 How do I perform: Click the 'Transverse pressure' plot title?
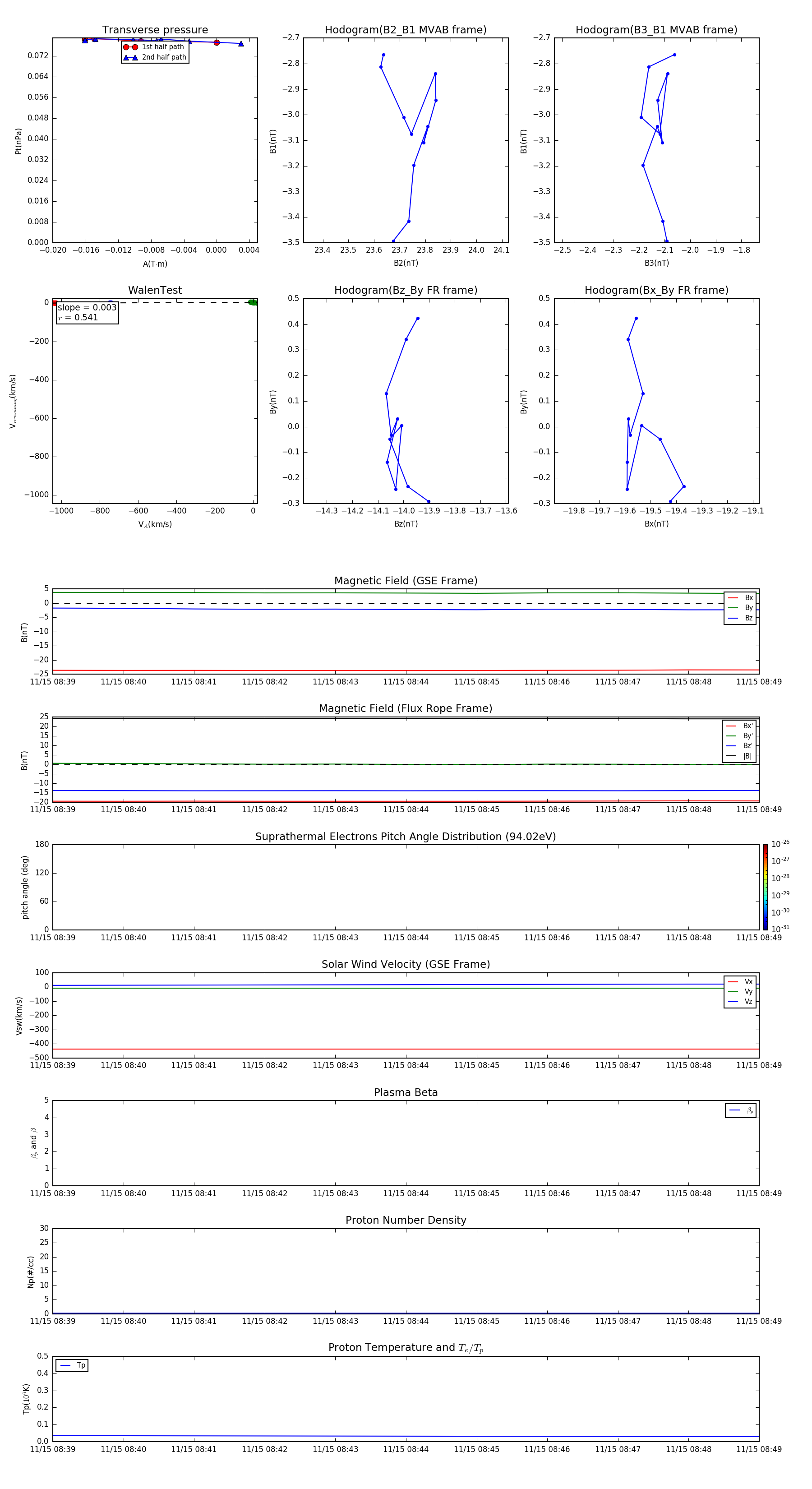coord(155,30)
